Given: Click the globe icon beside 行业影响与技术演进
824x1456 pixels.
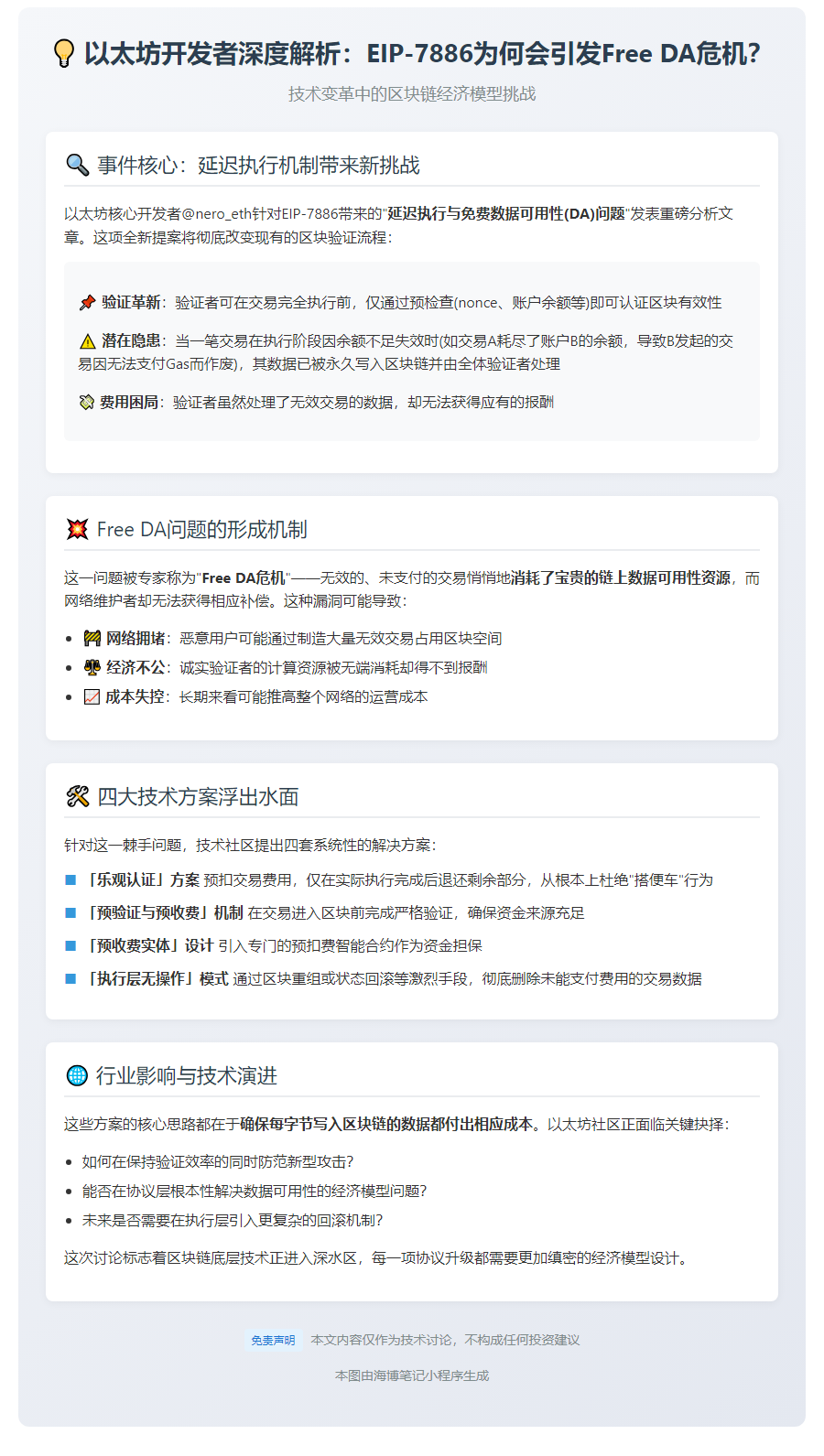Looking at the screenshot, I should click(x=77, y=1075).
